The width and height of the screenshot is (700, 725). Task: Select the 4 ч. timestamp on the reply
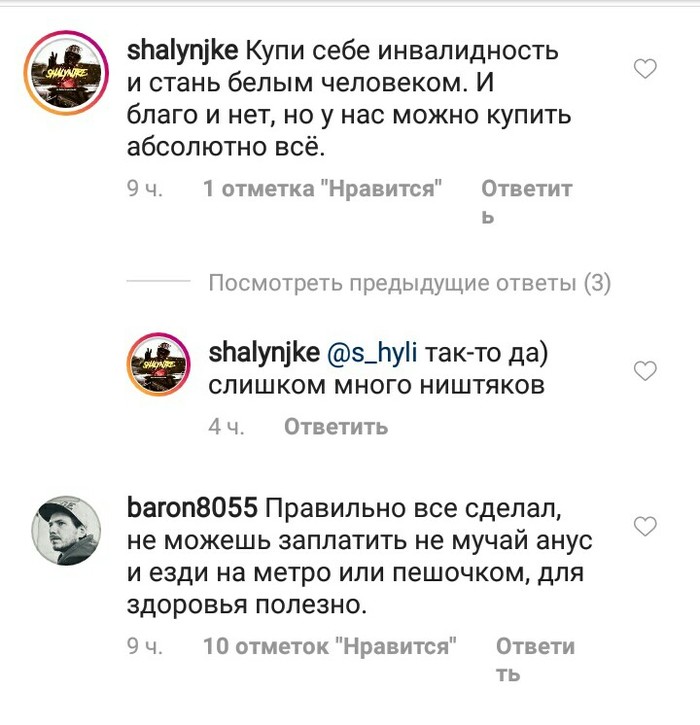coord(226,426)
